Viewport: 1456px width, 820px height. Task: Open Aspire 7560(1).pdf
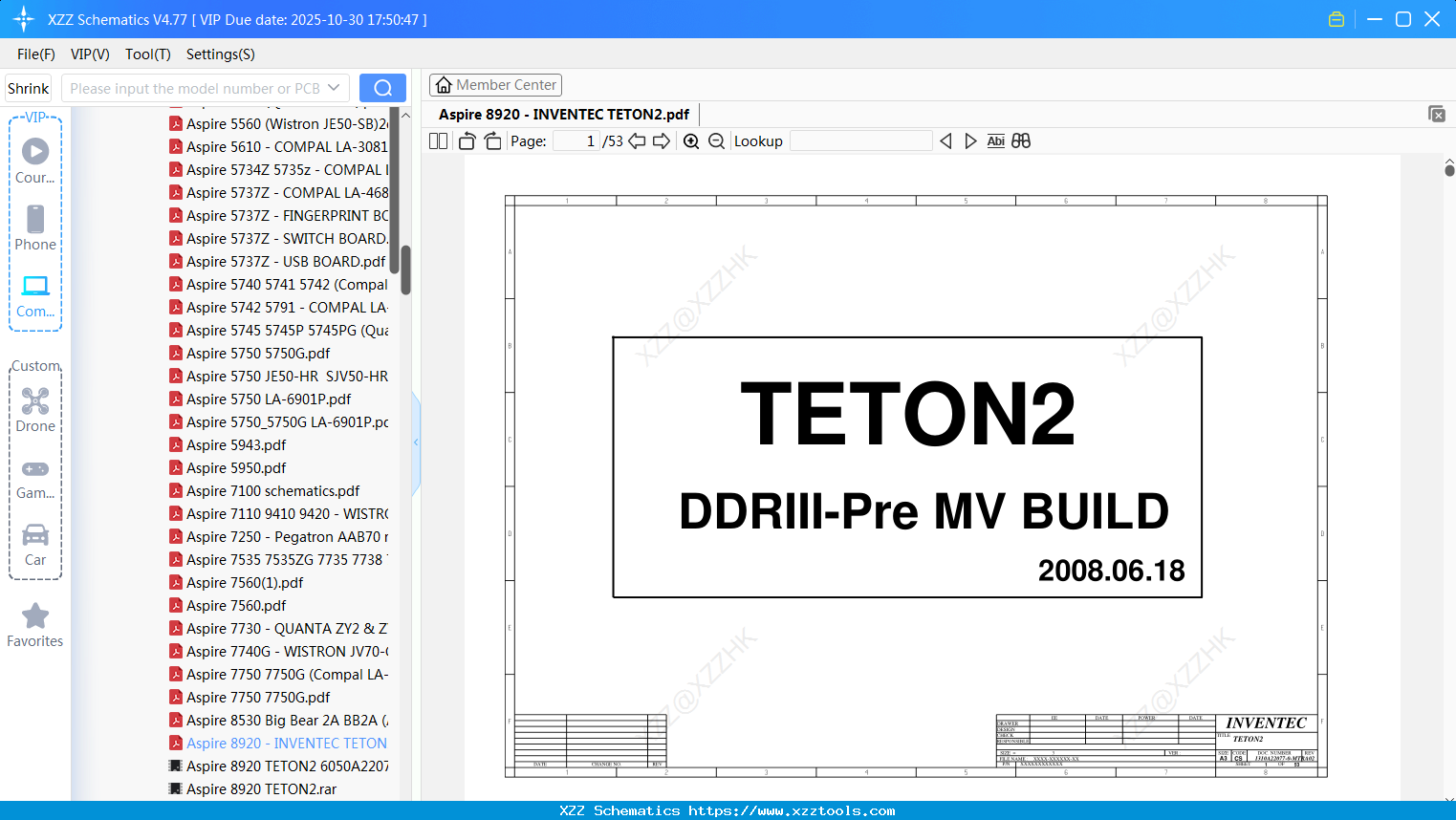tap(236, 583)
